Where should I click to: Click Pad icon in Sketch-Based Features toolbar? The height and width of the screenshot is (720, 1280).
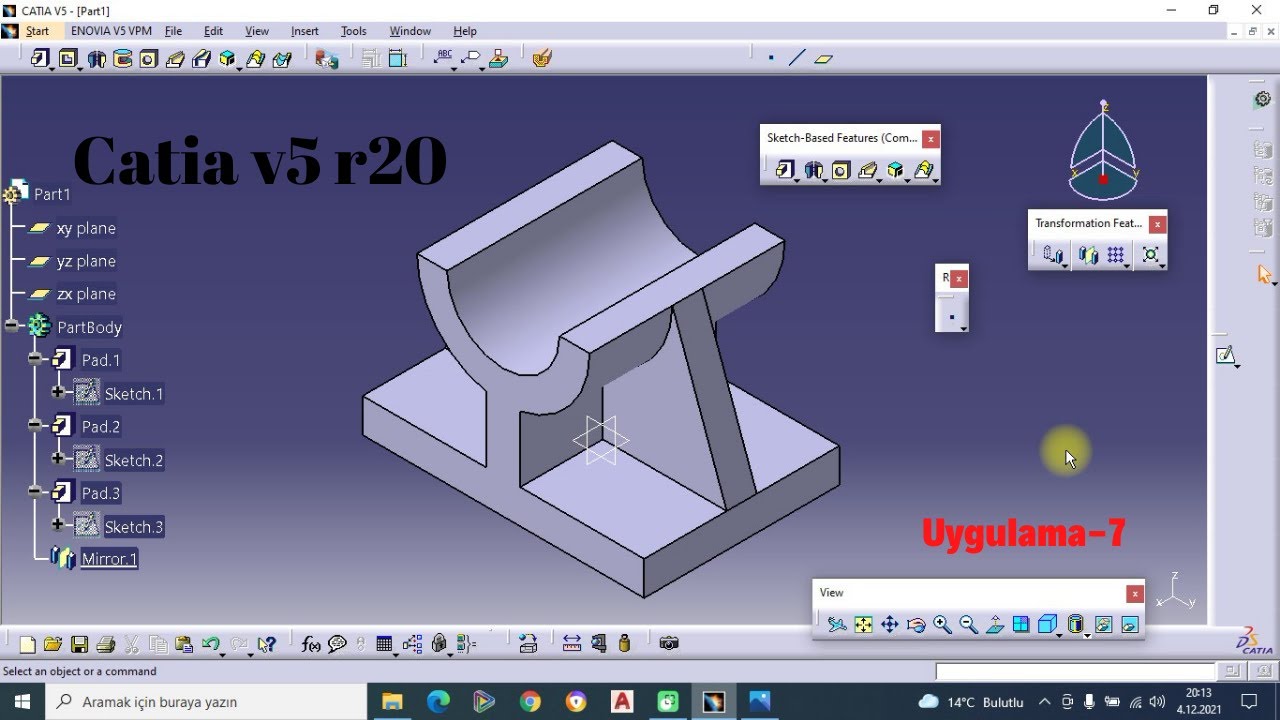784,170
